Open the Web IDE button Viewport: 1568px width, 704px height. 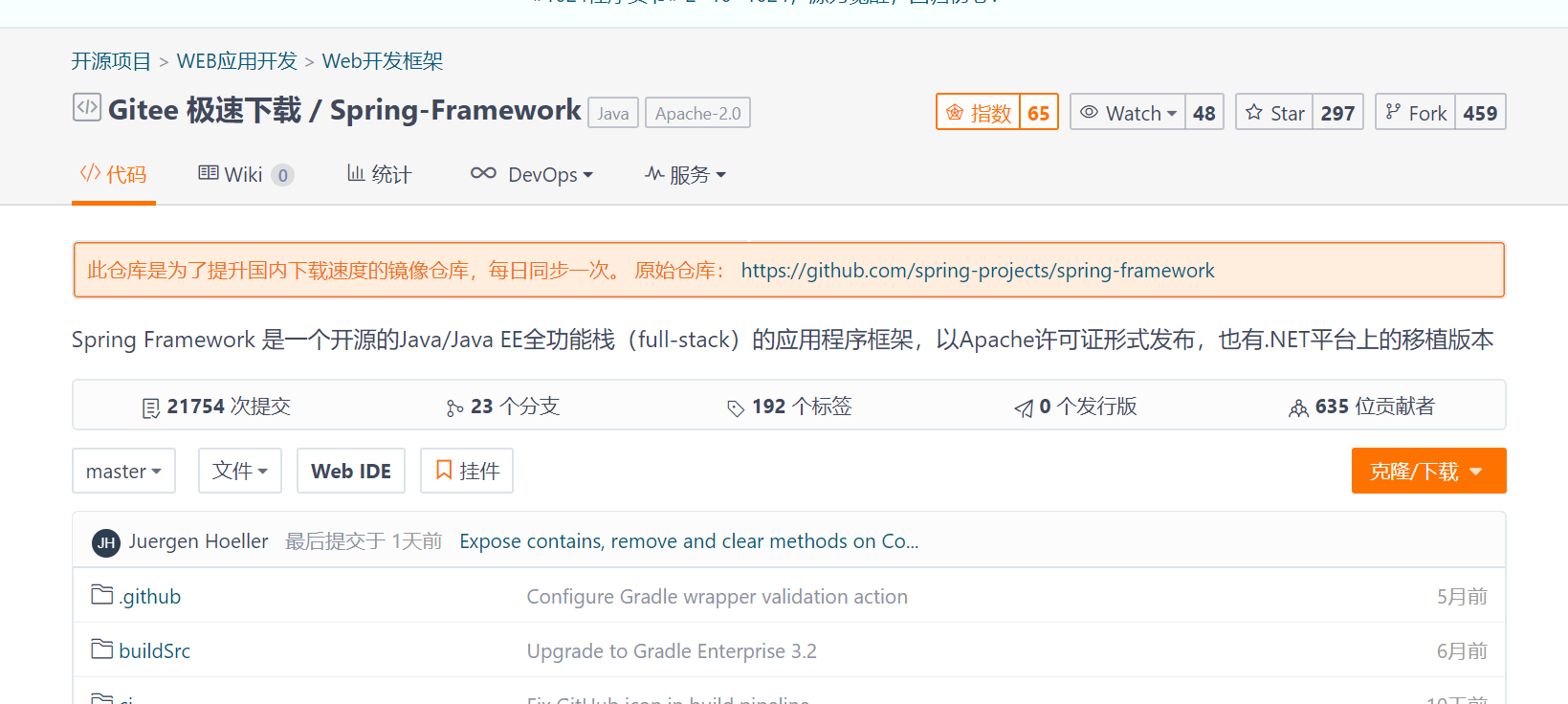click(x=351, y=471)
